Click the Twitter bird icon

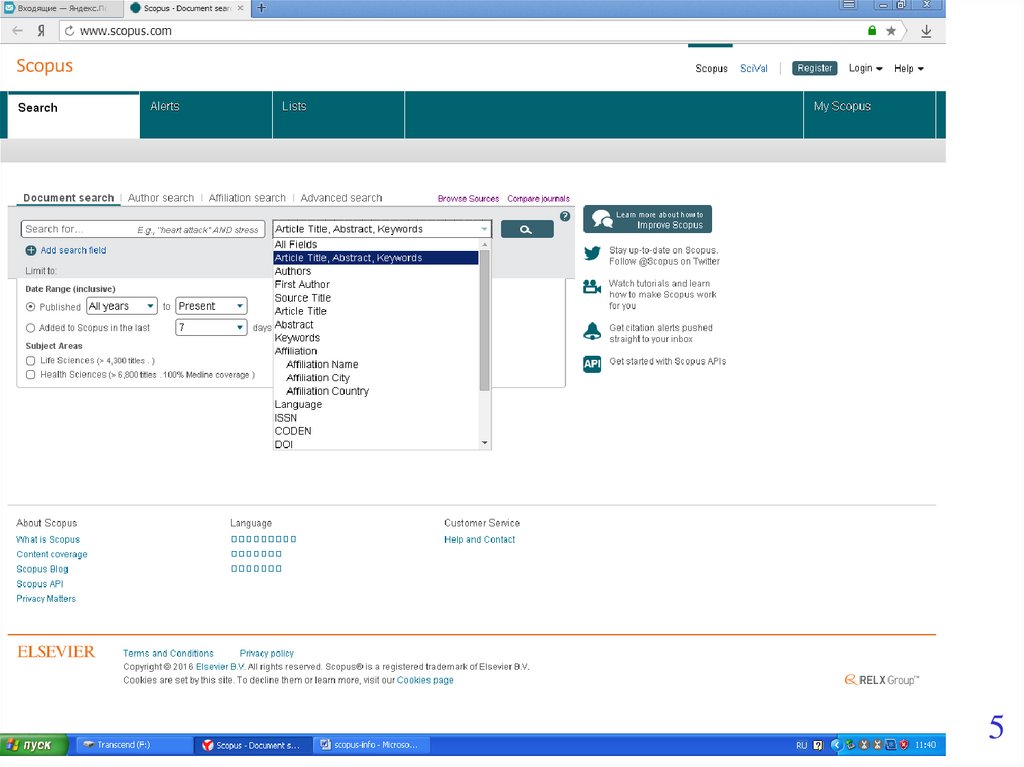(x=592, y=253)
